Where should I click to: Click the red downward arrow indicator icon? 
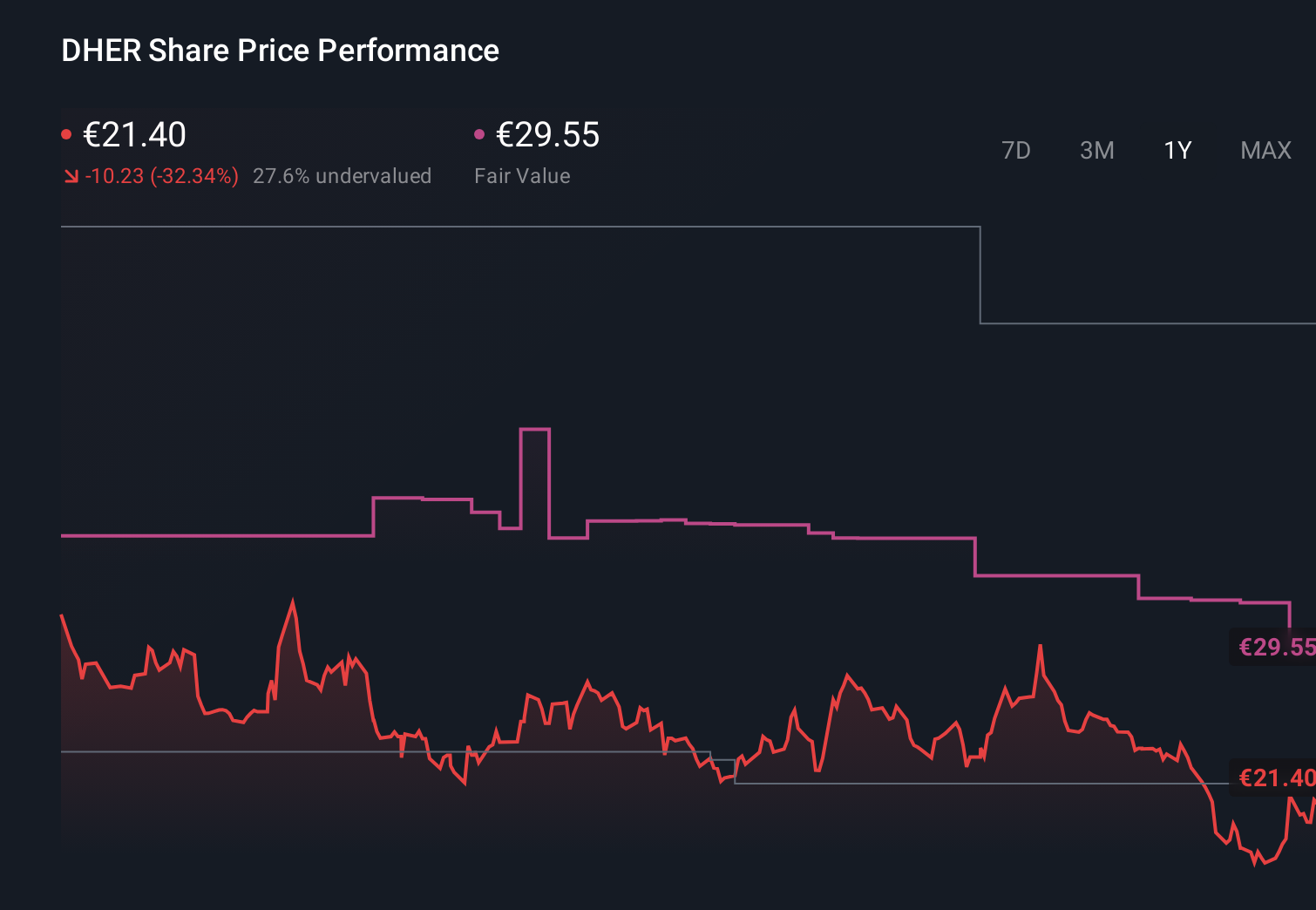(70, 176)
